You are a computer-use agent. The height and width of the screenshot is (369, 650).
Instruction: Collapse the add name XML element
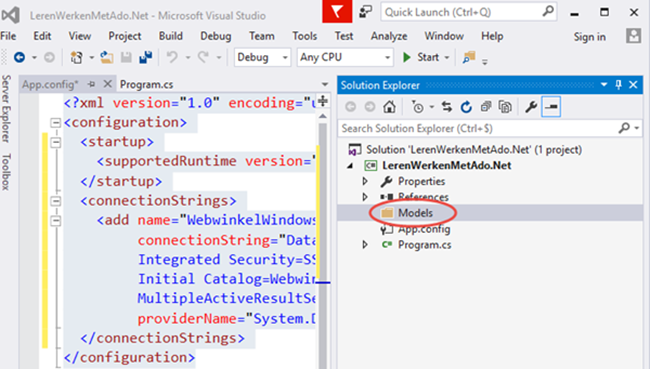pos(55,221)
